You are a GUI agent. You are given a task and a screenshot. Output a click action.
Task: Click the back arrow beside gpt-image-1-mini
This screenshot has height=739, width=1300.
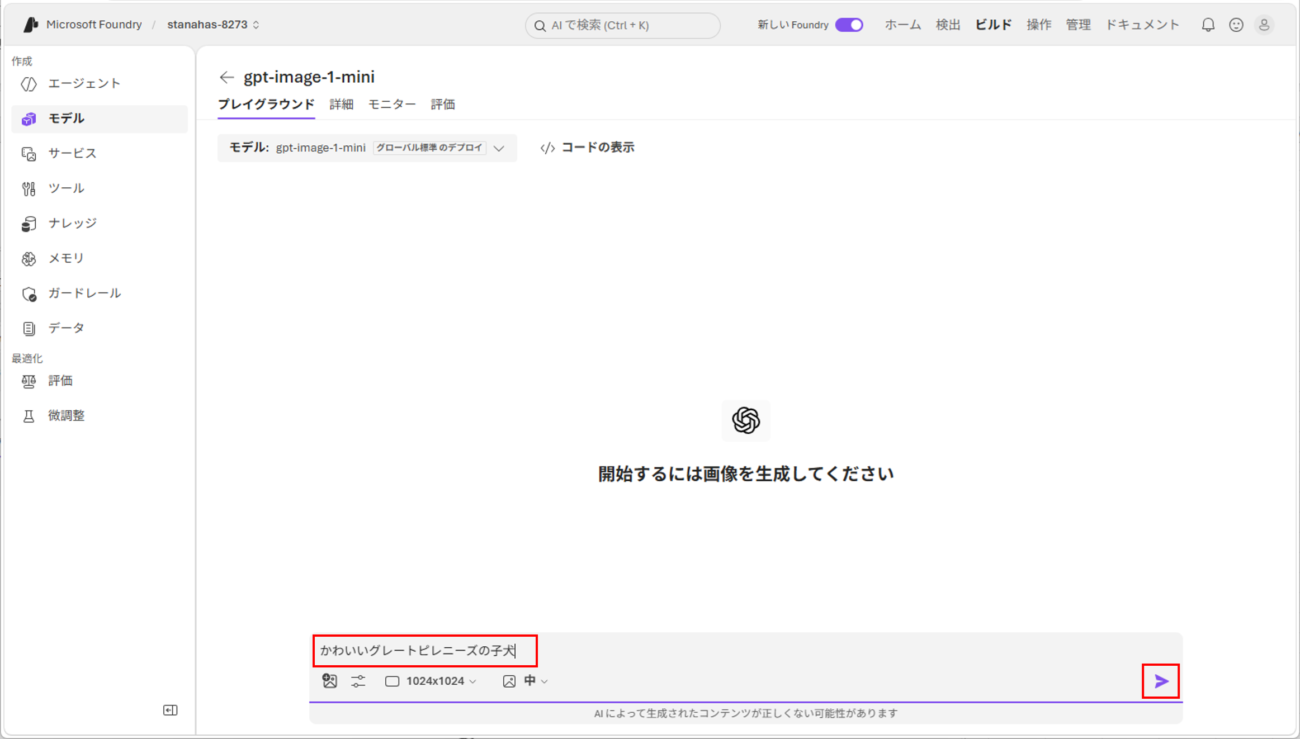click(x=227, y=77)
